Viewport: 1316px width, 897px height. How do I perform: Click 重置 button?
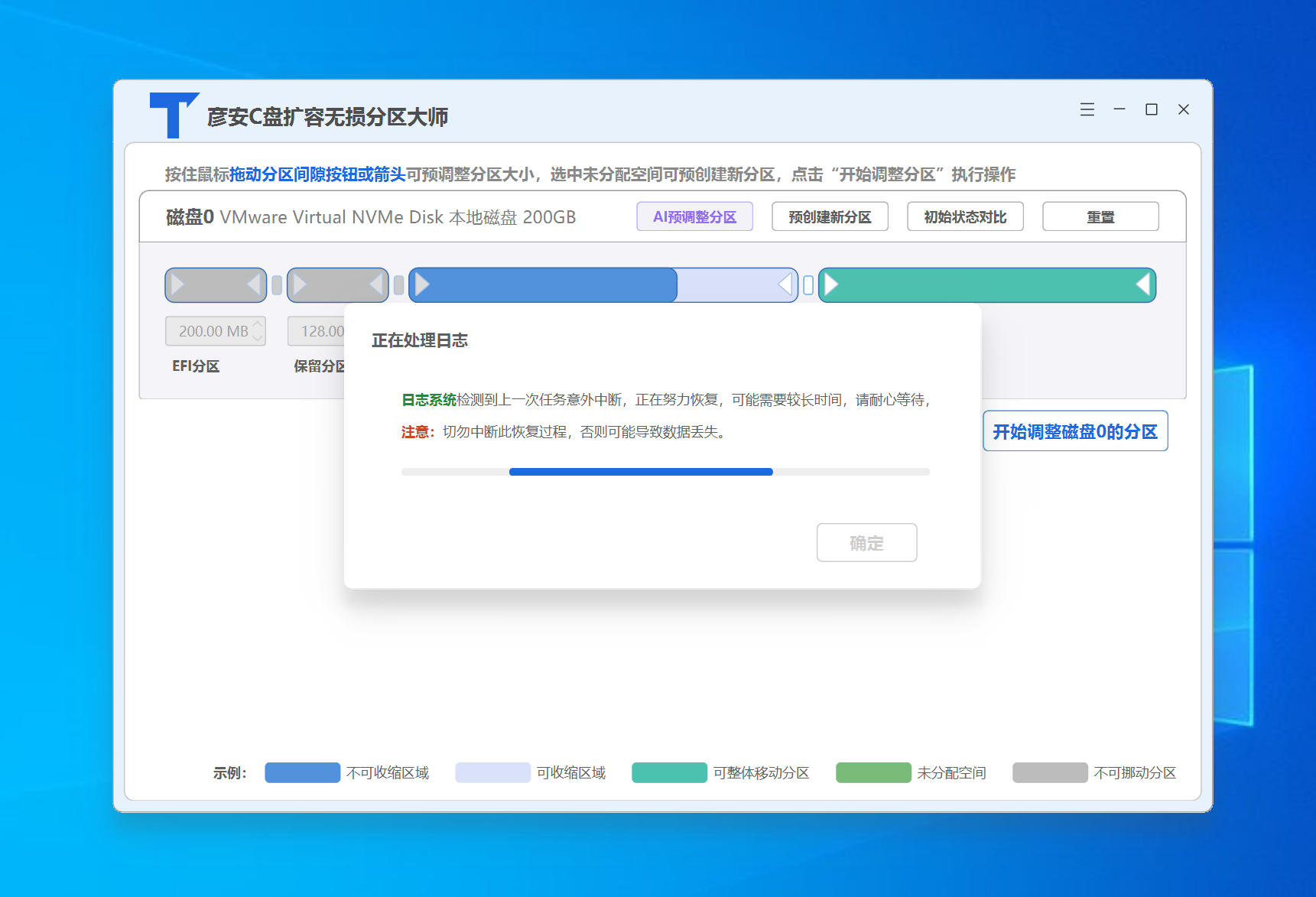pos(1100,216)
